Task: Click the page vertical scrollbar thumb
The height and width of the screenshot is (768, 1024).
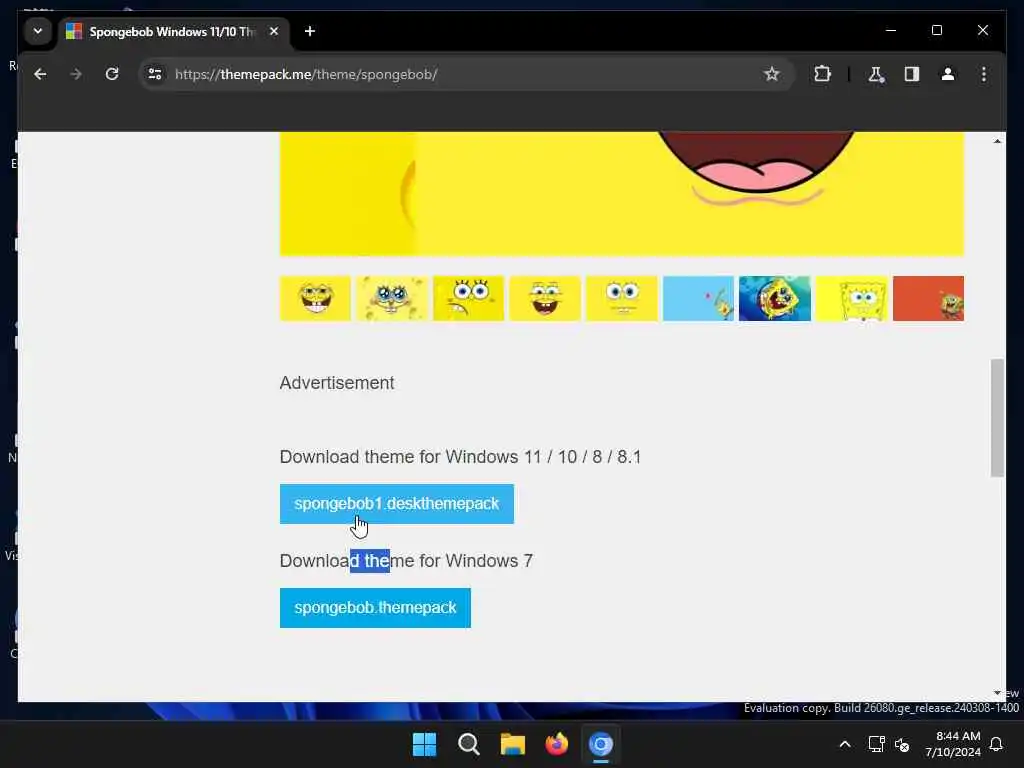Action: (x=997, y=418)
